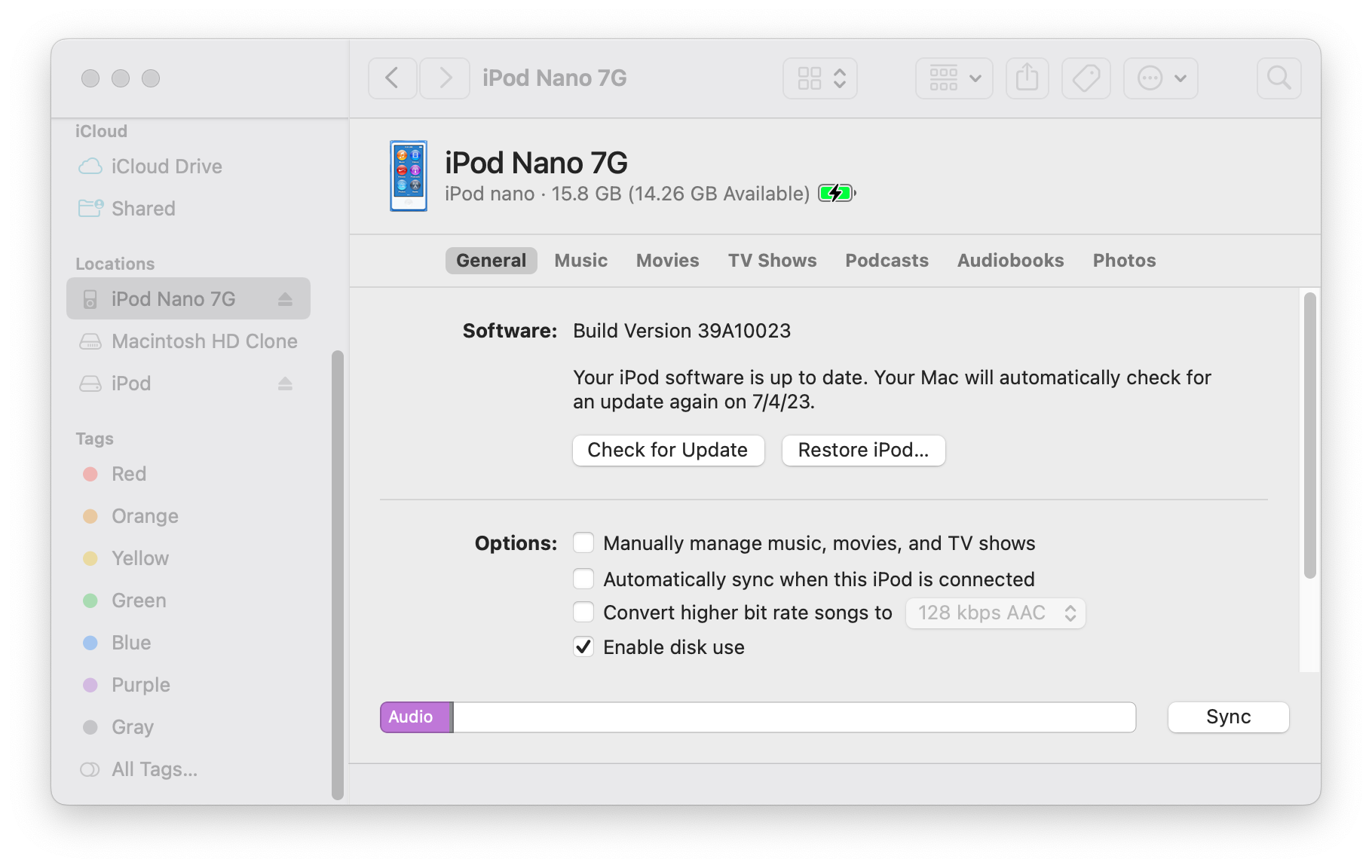Image resolution: width=1372 pixels, height=868 pixels.
Task: Click the Tags icon in the toolbar
Action: (x=1086, y=78)
